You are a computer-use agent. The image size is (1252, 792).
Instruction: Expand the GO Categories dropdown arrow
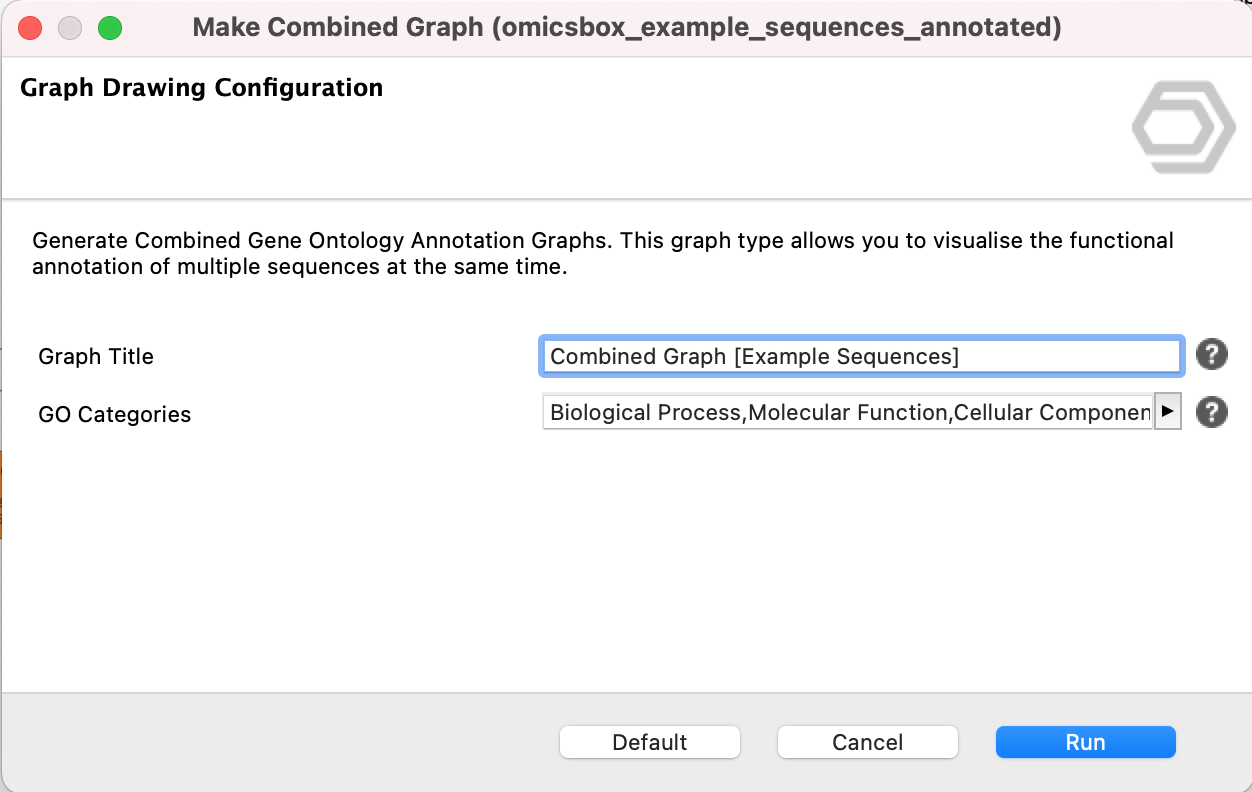pos(1167,412)
